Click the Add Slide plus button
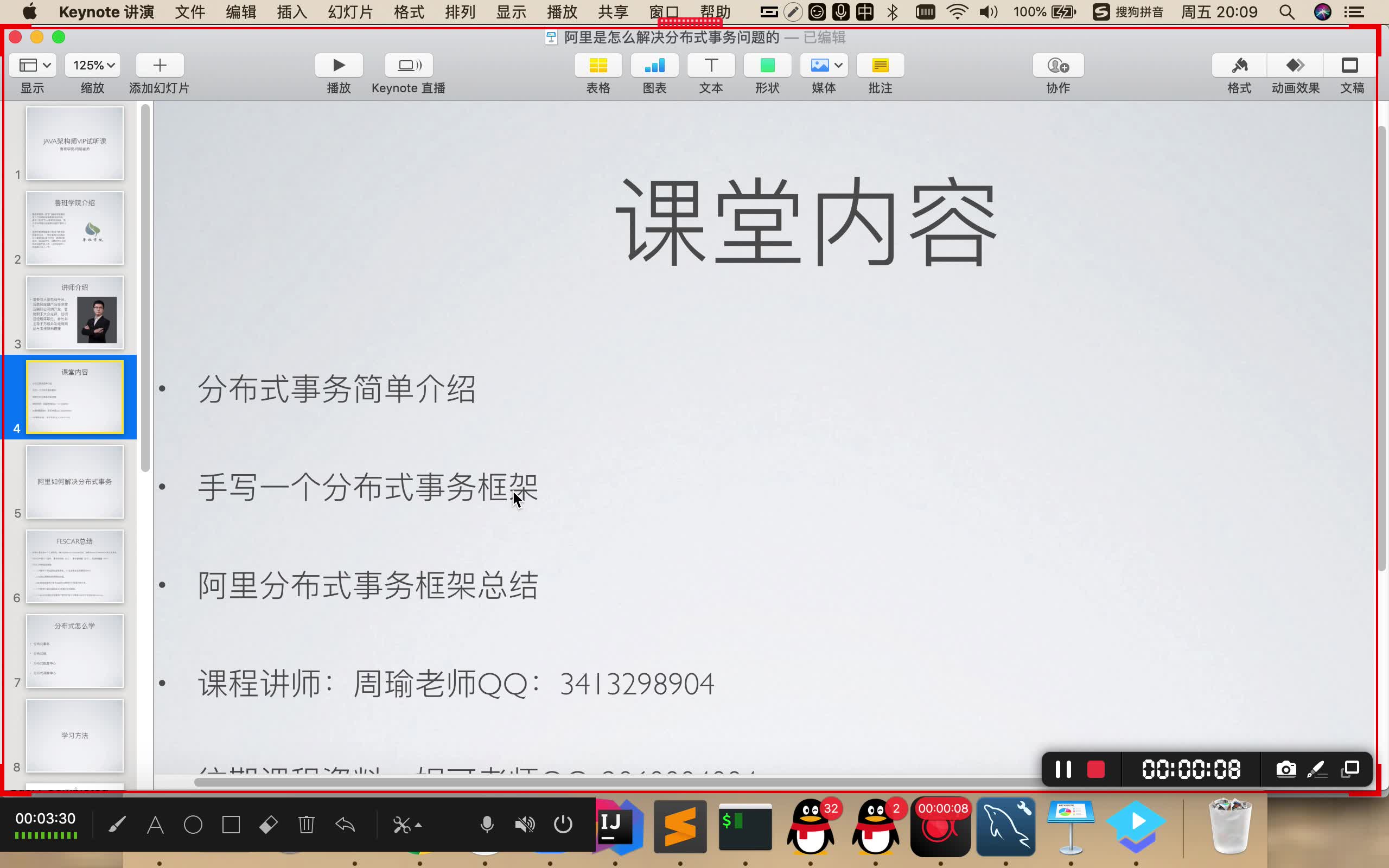 coord(160,66)
